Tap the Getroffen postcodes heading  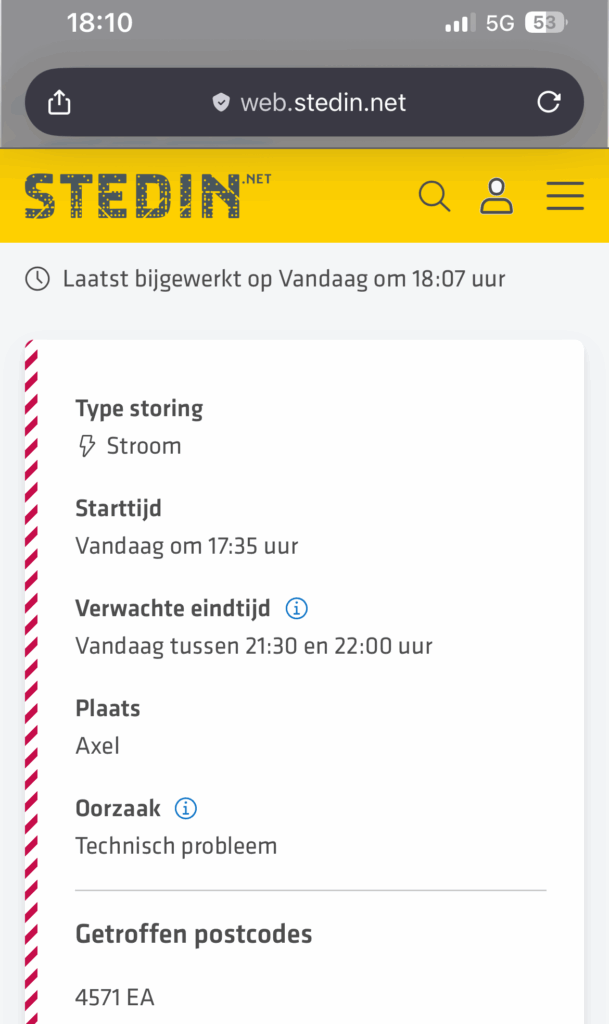[x=194, y=934]
